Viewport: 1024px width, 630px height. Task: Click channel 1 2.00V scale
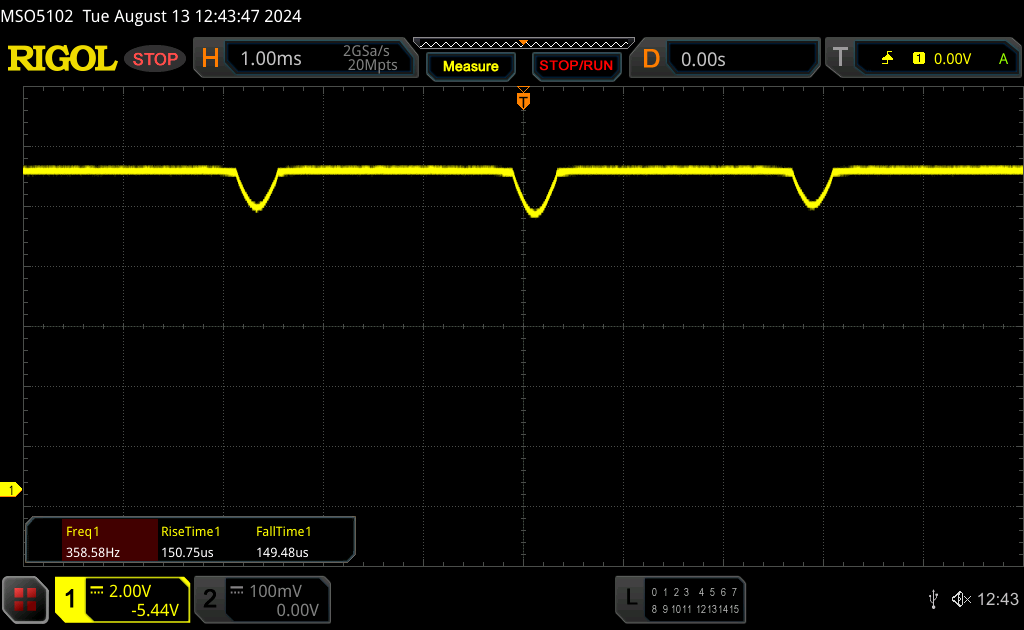click(x=130, y=591)
